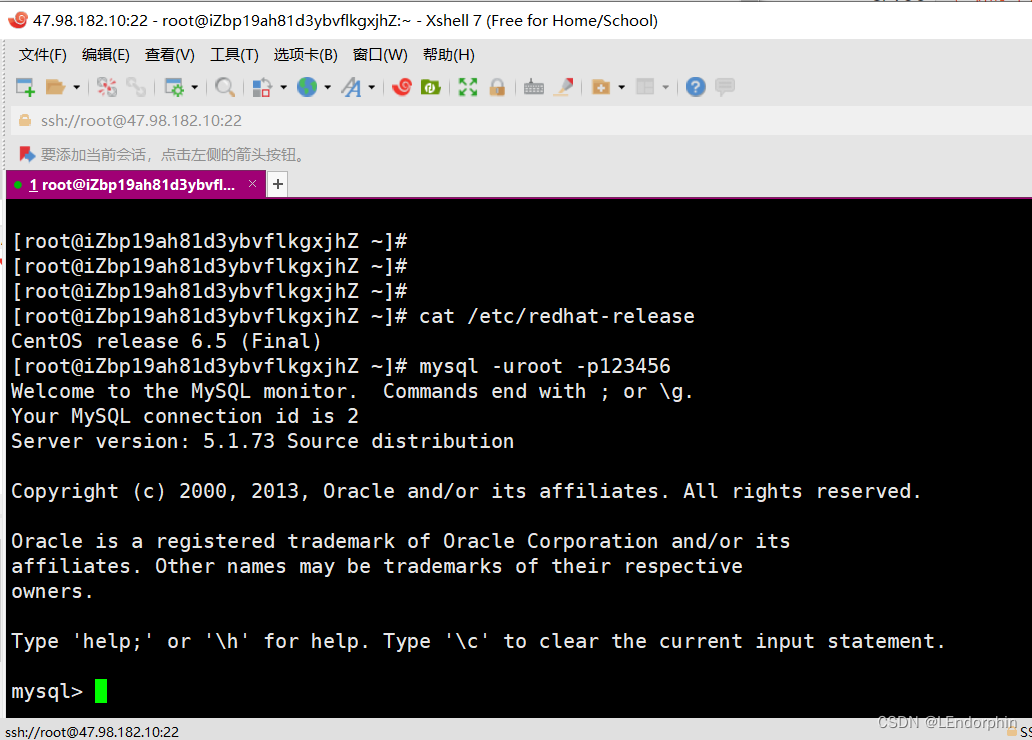Viewport: 1032px width, 740px height.
Task: Click the Encoding globe icon
Action: click(x=307, y=87)
